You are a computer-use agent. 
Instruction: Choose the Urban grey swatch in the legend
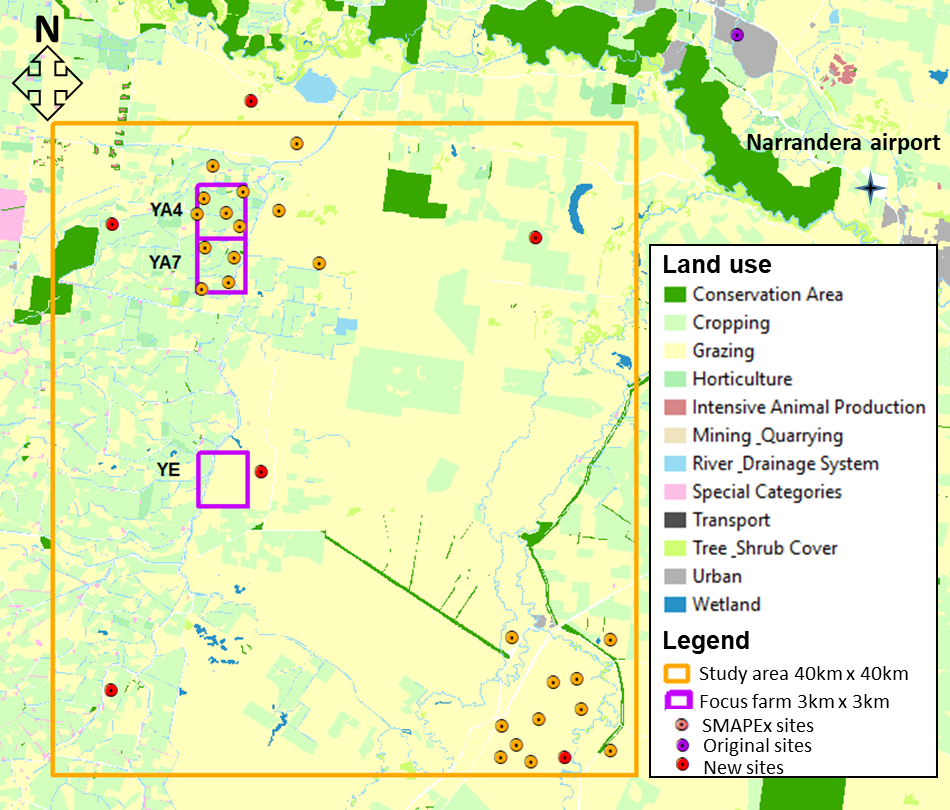675,576
